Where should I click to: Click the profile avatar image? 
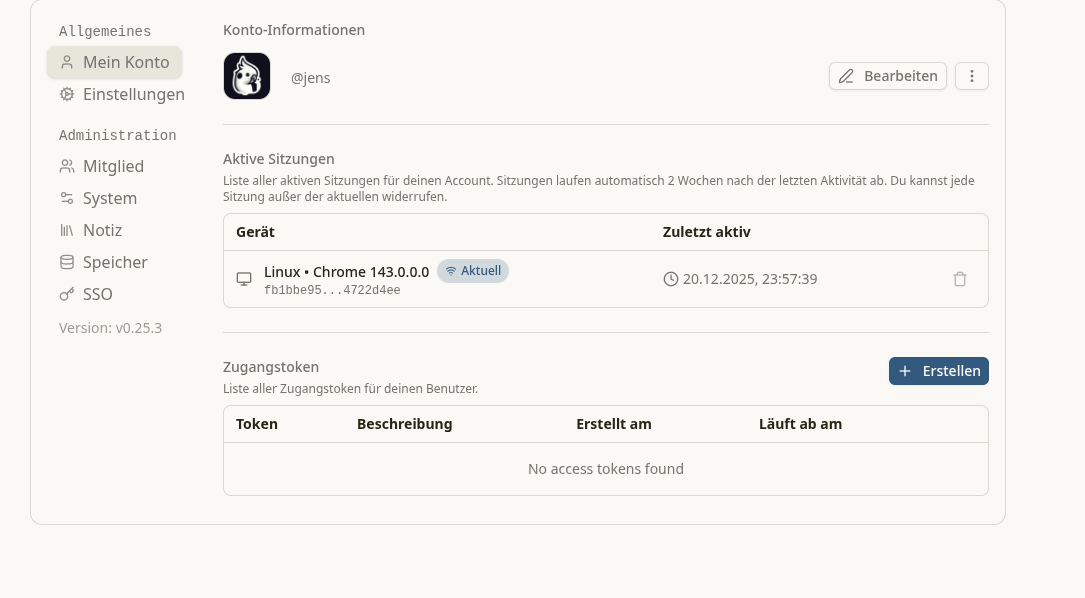tap(247, 76)
